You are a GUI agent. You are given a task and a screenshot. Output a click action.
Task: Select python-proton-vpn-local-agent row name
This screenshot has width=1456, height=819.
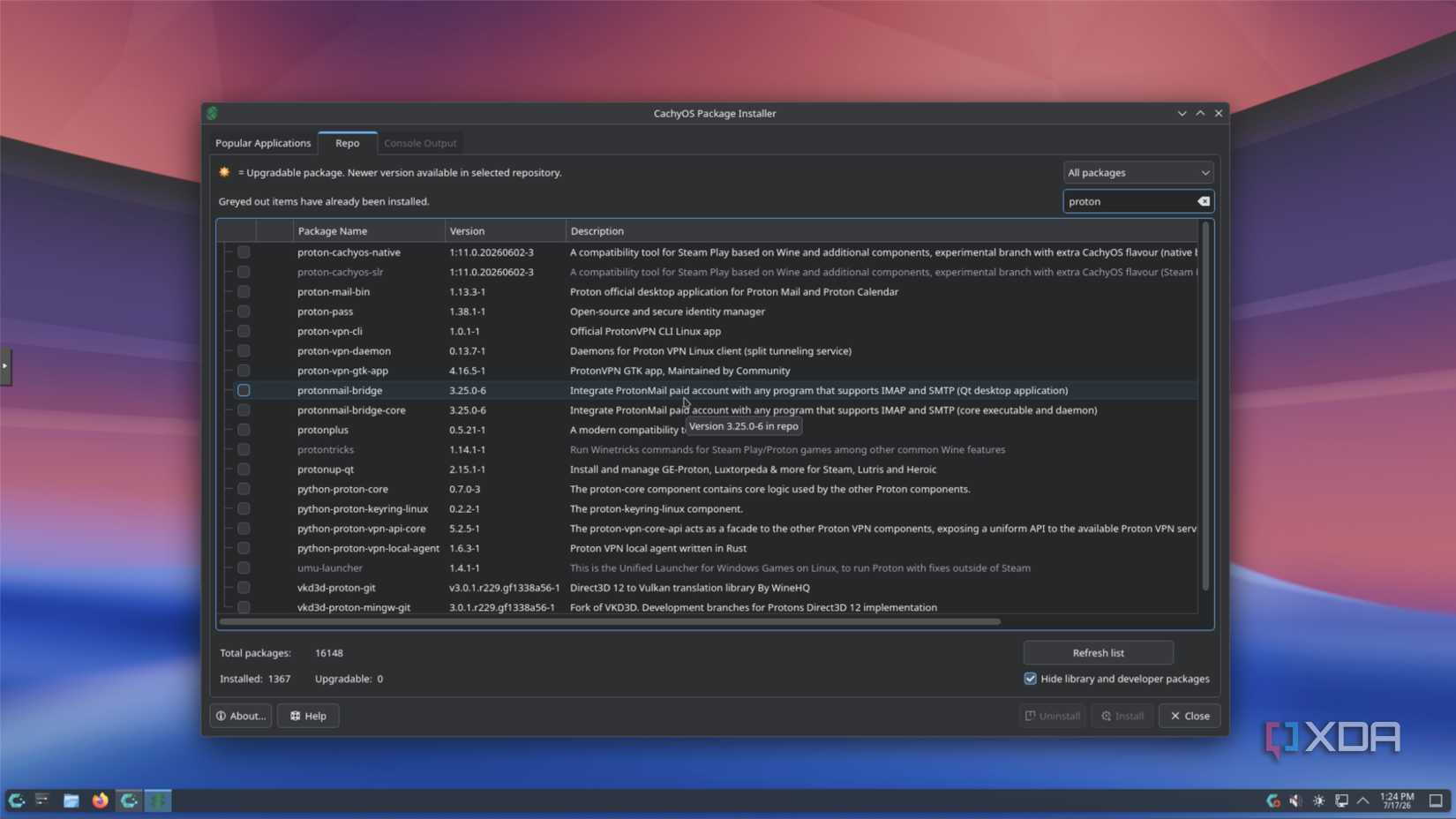point(368,548)
